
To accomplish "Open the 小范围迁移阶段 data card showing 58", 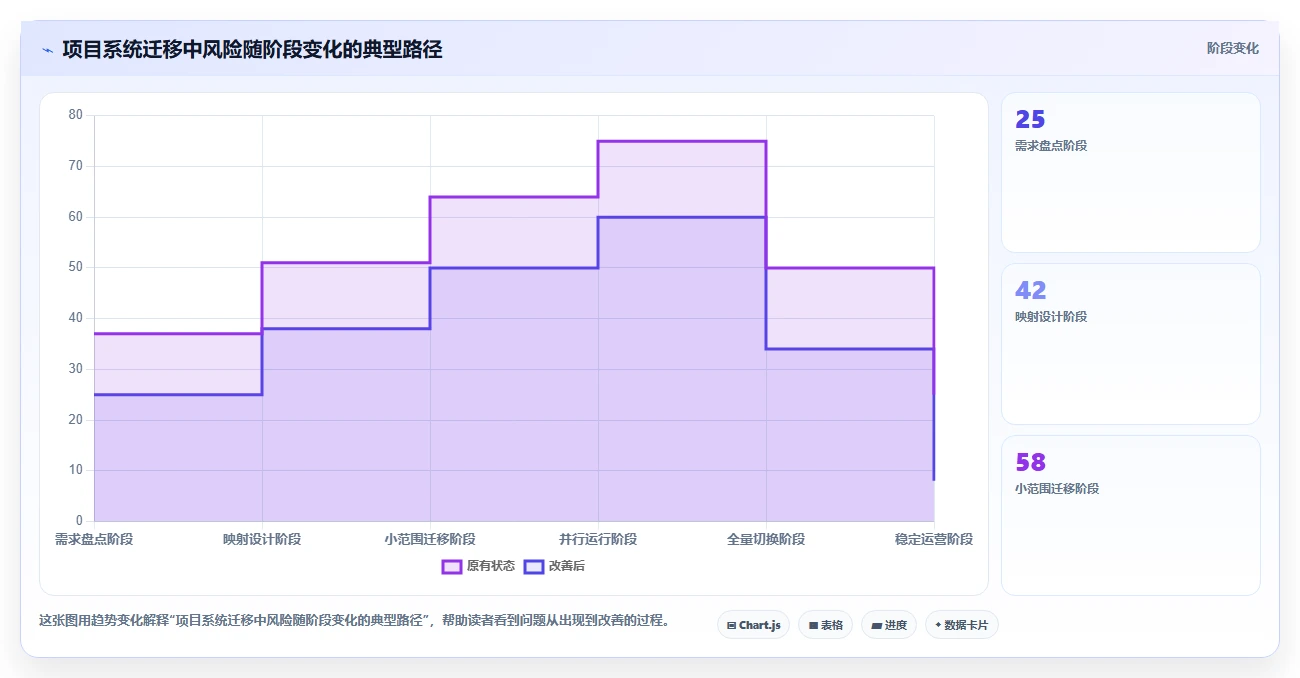I will pyautogui.click(x=1130, y=515).
